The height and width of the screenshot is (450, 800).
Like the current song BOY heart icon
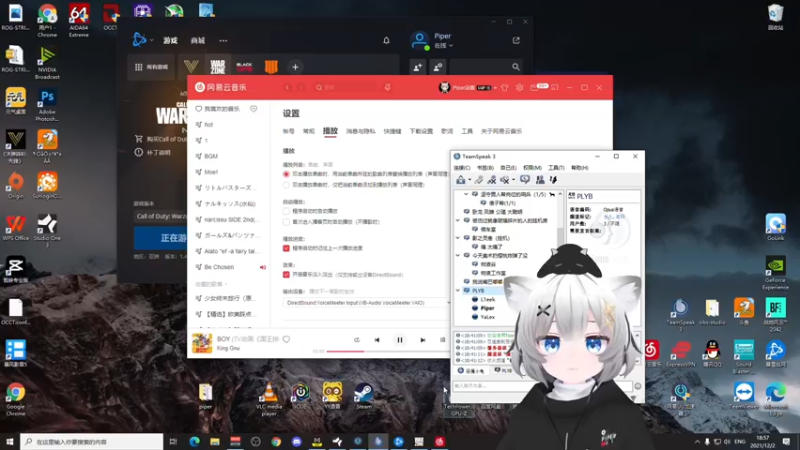coord(286,339)
